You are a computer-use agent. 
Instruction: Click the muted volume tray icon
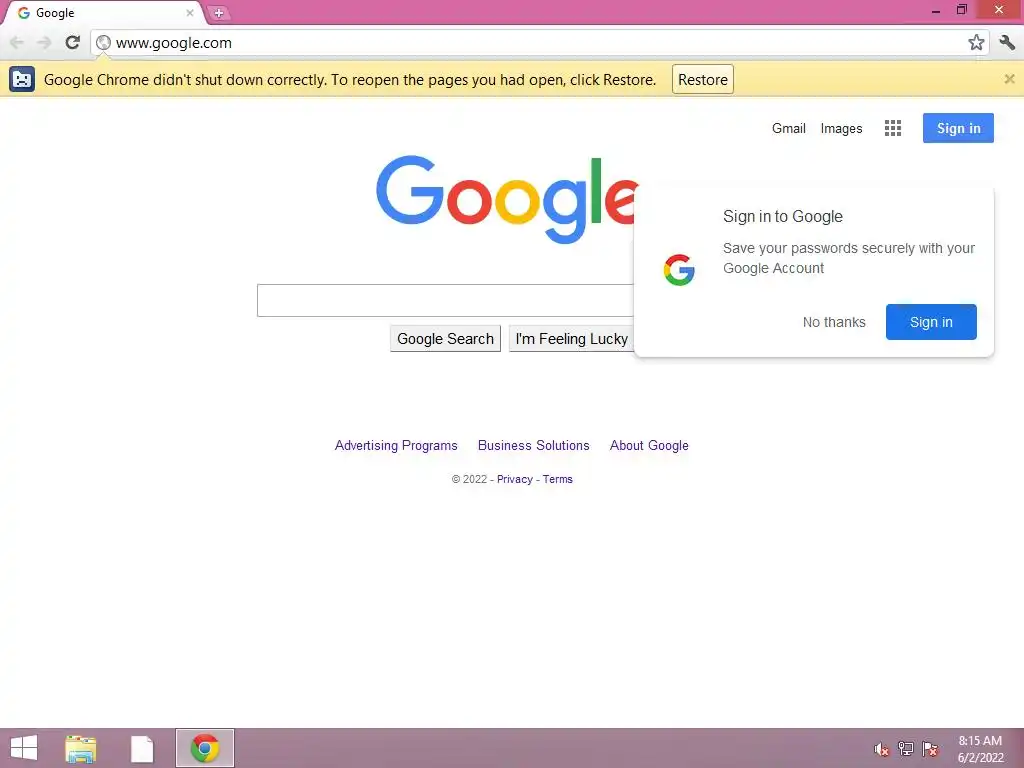pos(881,749)
